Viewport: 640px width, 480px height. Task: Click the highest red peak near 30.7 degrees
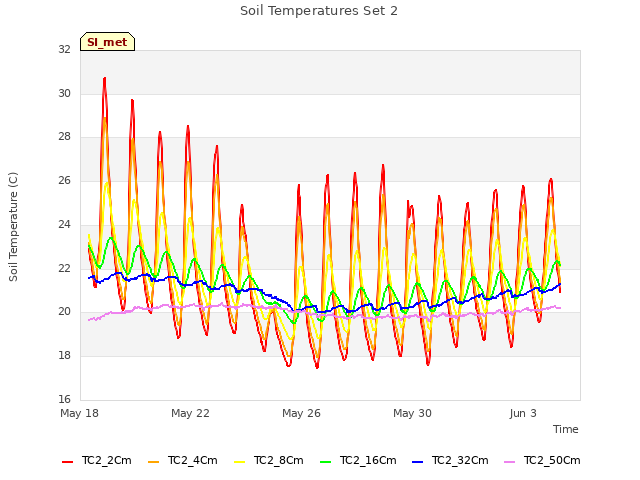pos(104,78)
